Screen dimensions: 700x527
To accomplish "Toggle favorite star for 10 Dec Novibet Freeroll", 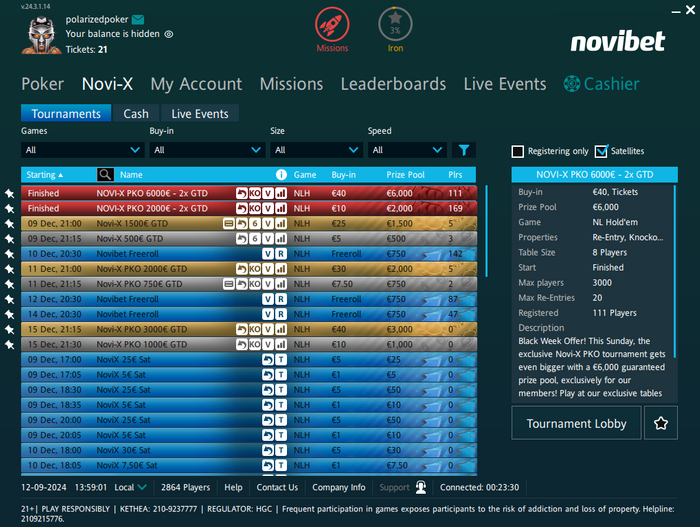I will 9,254.
